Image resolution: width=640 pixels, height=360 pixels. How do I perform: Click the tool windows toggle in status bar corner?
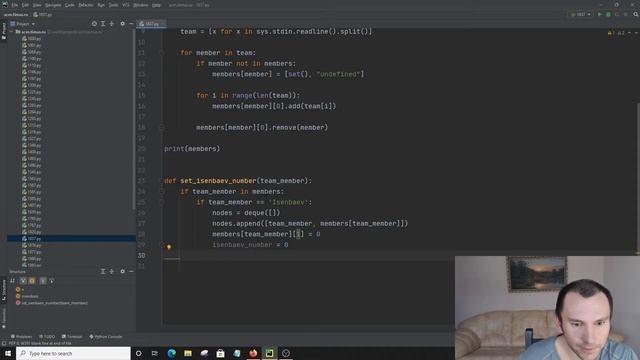coord(4,343)
